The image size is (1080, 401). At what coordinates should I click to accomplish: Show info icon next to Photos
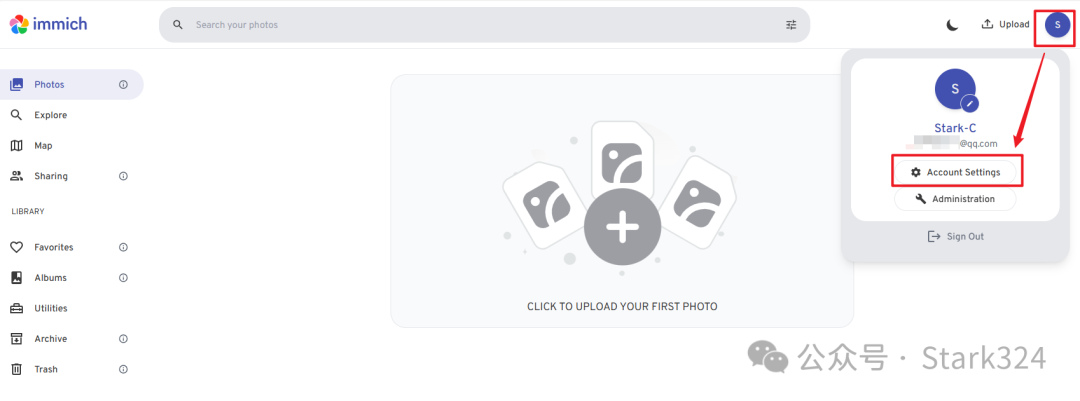click(123, 85)
